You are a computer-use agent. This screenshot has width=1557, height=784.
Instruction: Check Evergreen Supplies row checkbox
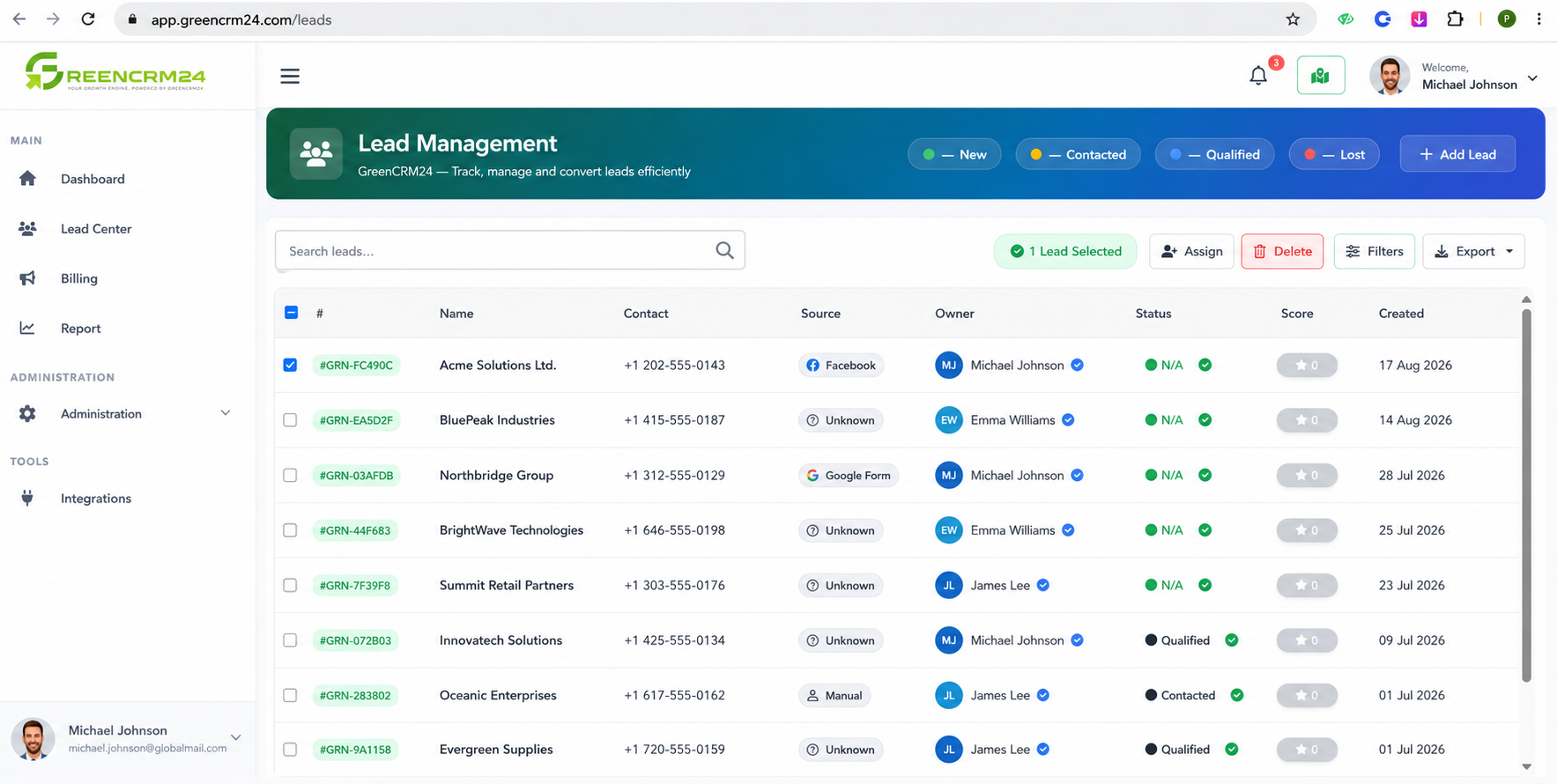click(290, 750)
